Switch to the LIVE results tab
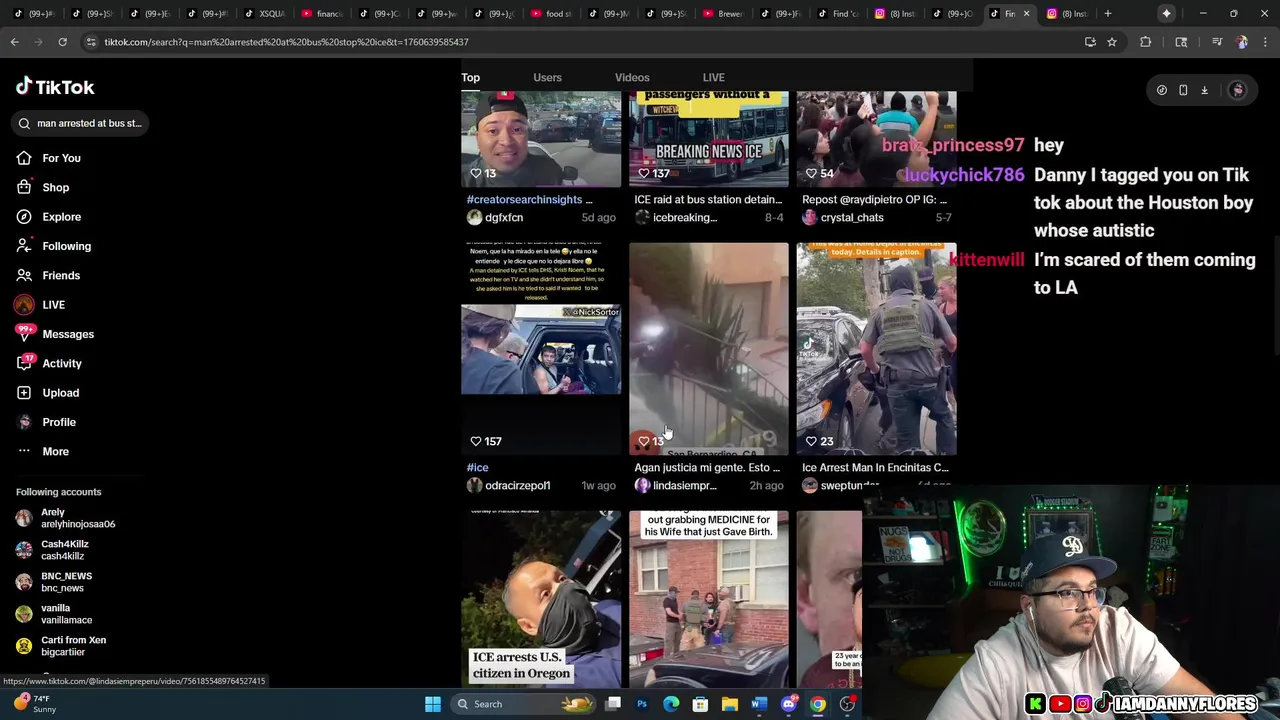 [x=713, y=77]
